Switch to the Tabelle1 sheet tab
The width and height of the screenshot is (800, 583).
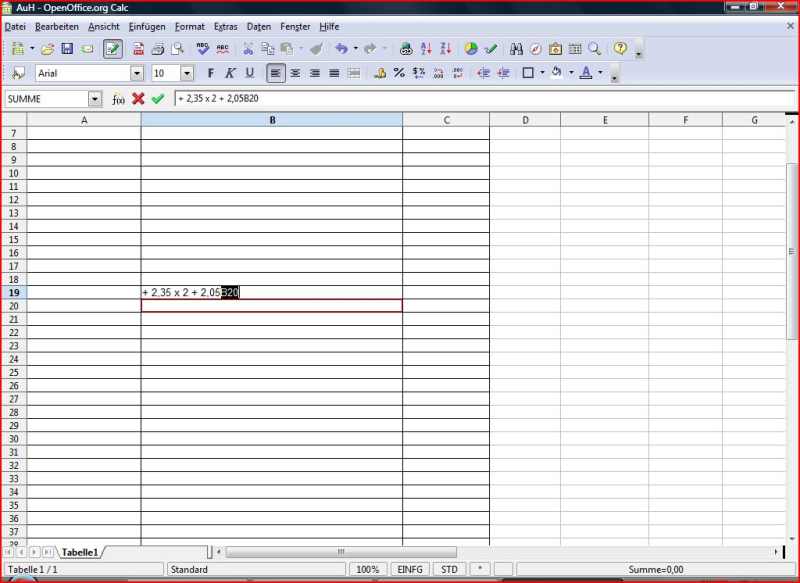point(80,552)
